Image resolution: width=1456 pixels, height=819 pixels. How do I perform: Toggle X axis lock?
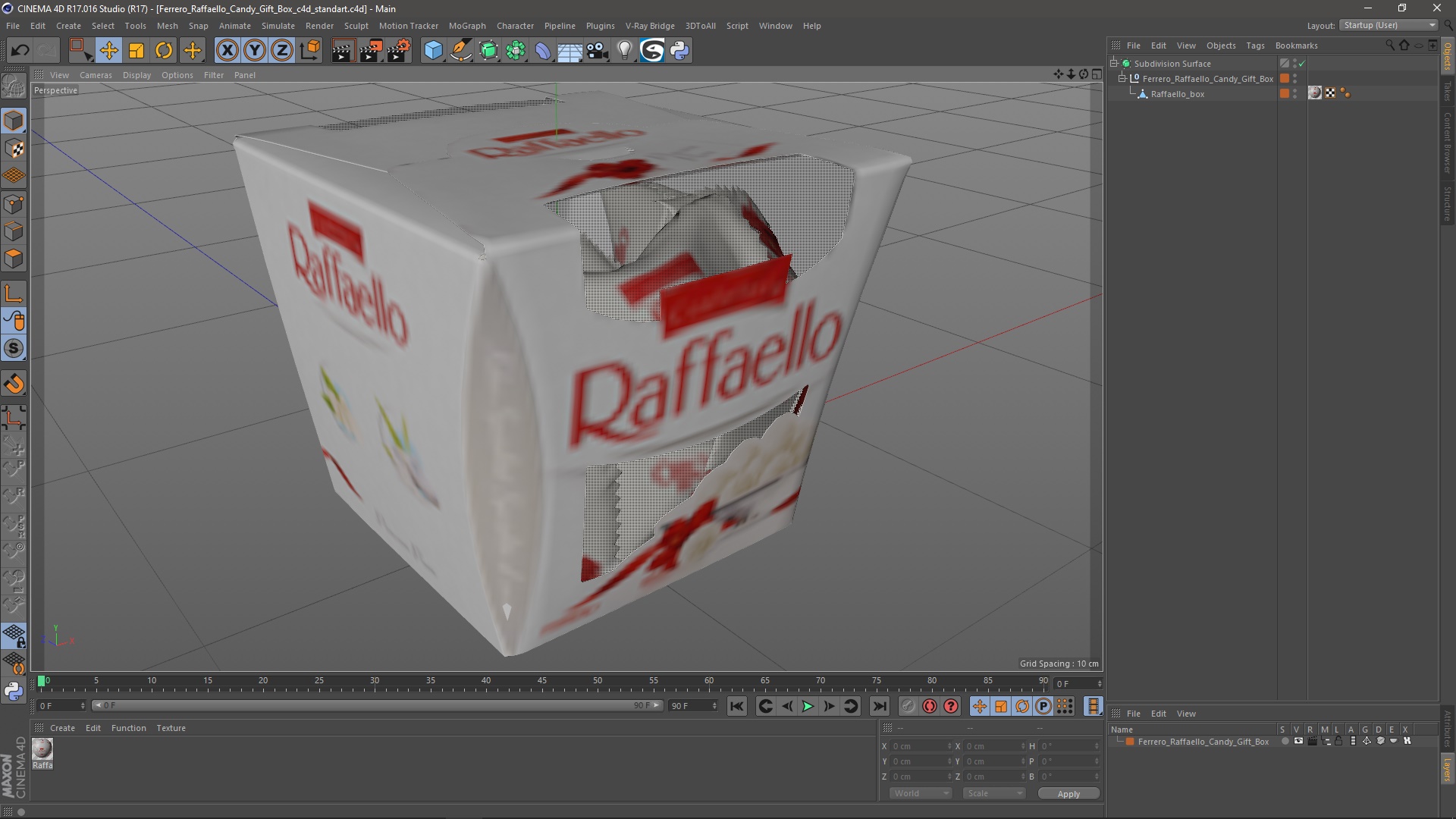tap(227, 51)
